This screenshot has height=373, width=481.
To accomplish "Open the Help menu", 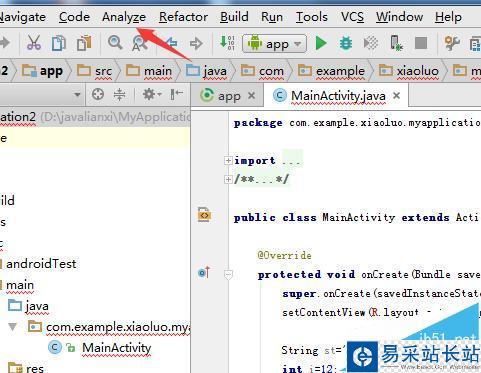I will pos(448,17).
